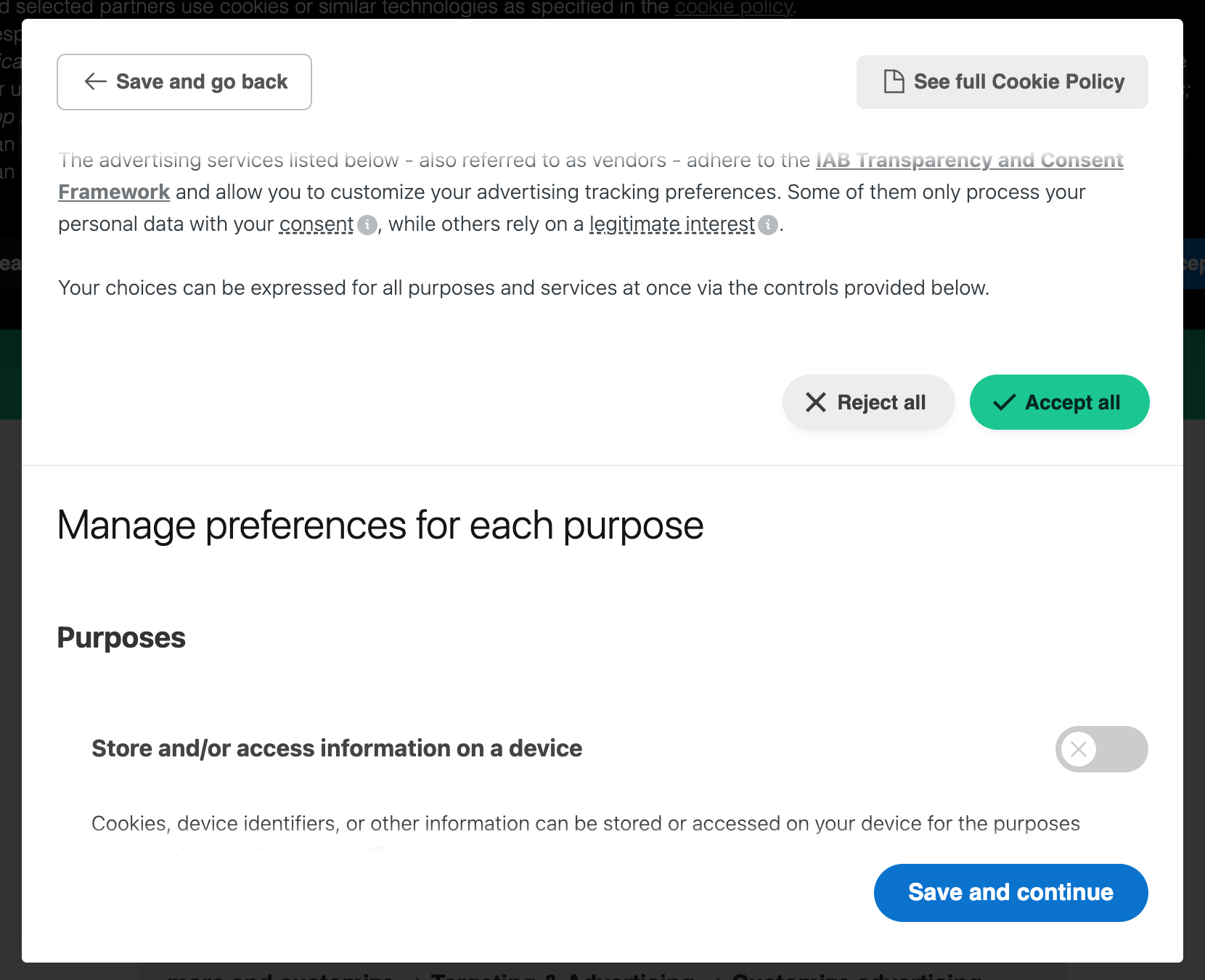Click the underlined "consent" term
This screenshot has height=980, width=1205.
316,224
